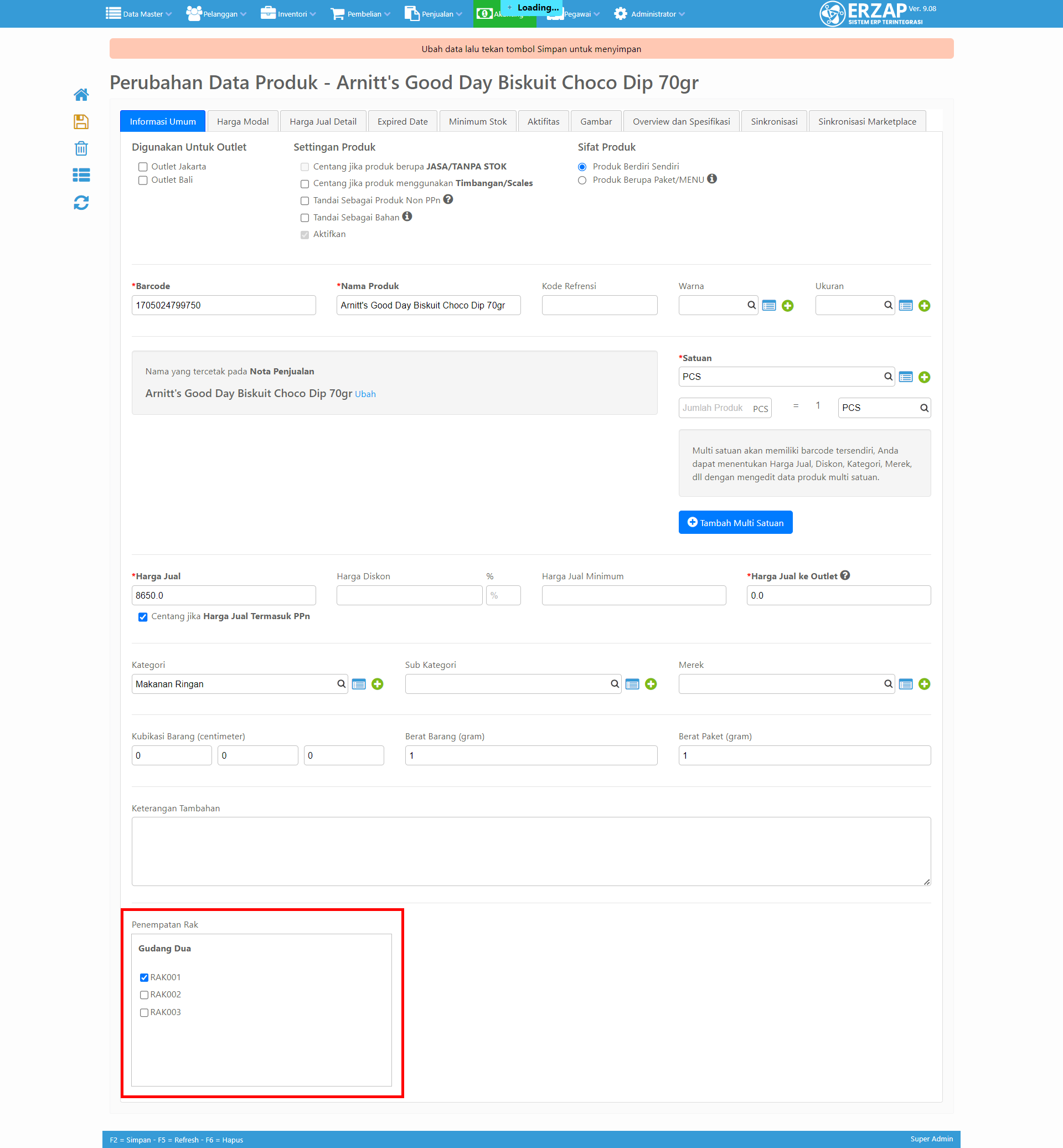Click into Barcode input field
The width and height of the screenshot is (1063, 1148).
pyautogui.click(x=224, y=306)
